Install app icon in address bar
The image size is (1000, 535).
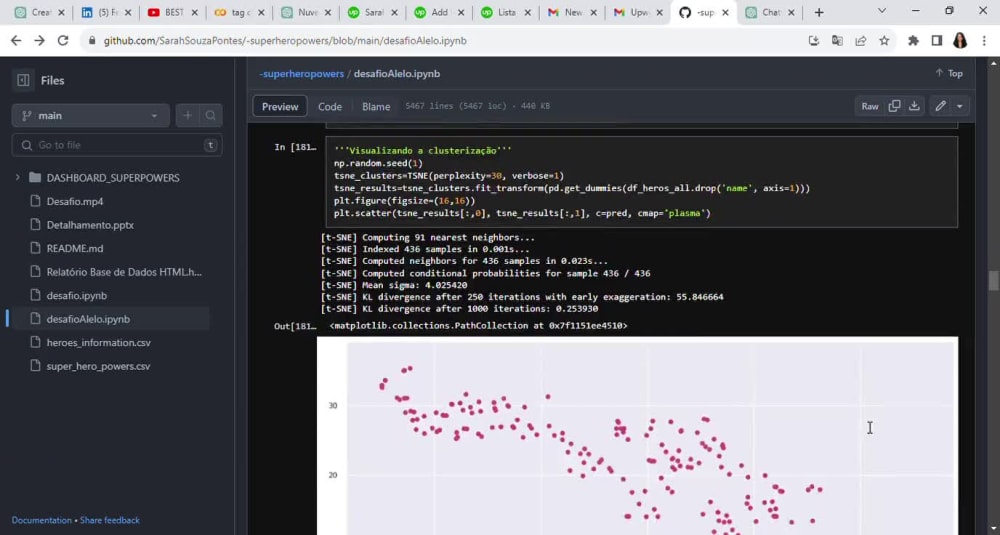pos(814,41)
